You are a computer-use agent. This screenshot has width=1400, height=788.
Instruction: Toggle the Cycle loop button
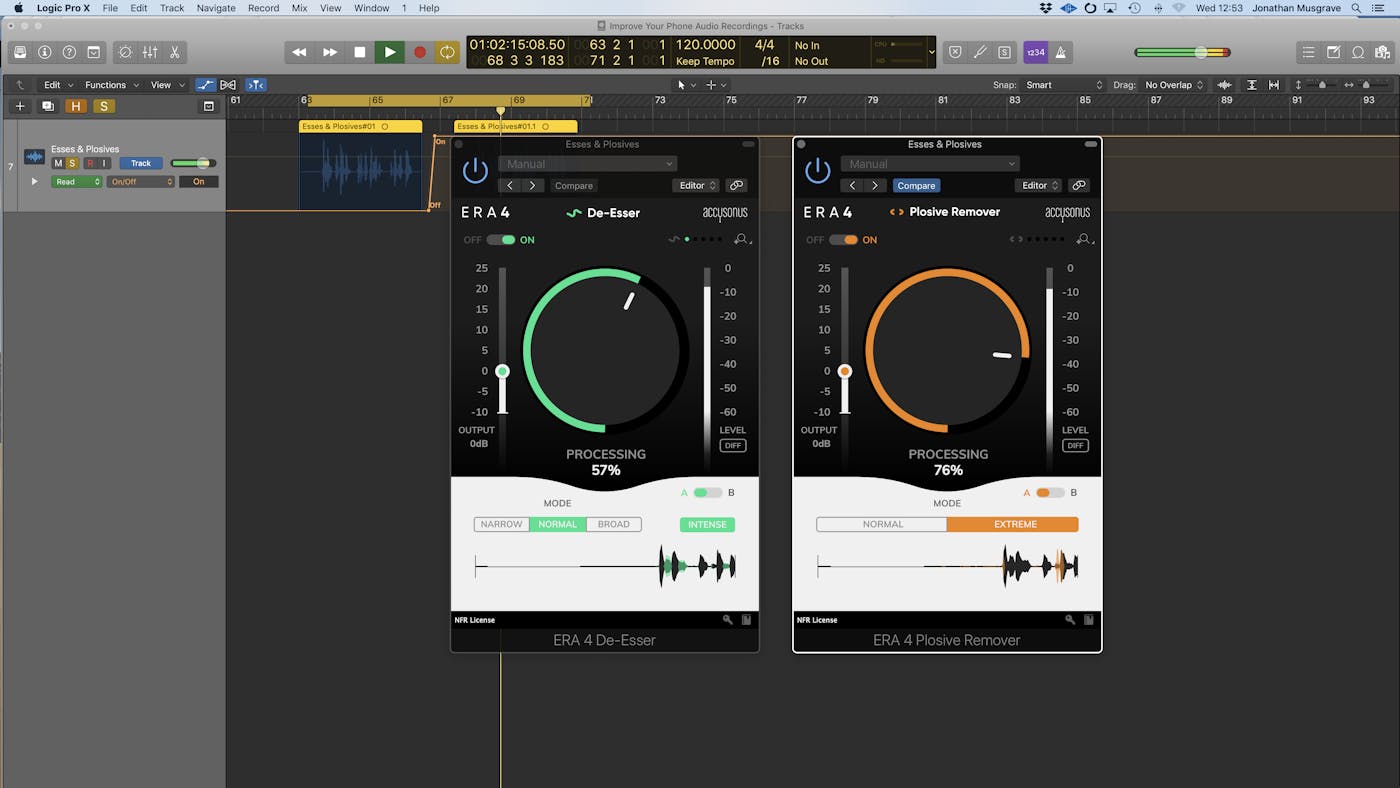point(447,52)
